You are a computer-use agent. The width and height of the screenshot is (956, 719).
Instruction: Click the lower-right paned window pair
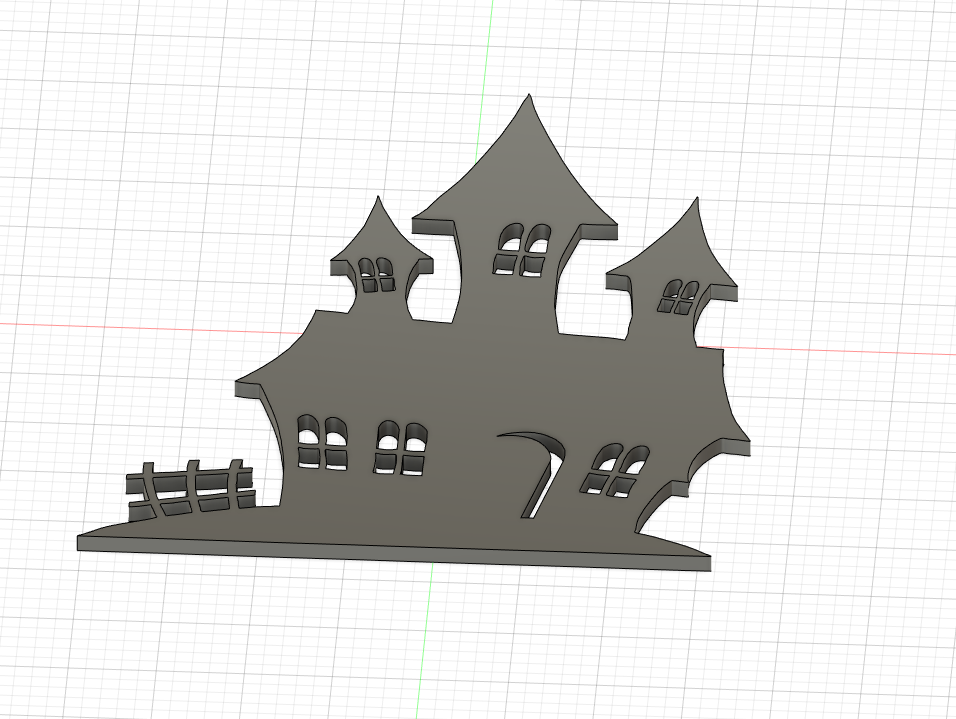click(x=615, y=470)
